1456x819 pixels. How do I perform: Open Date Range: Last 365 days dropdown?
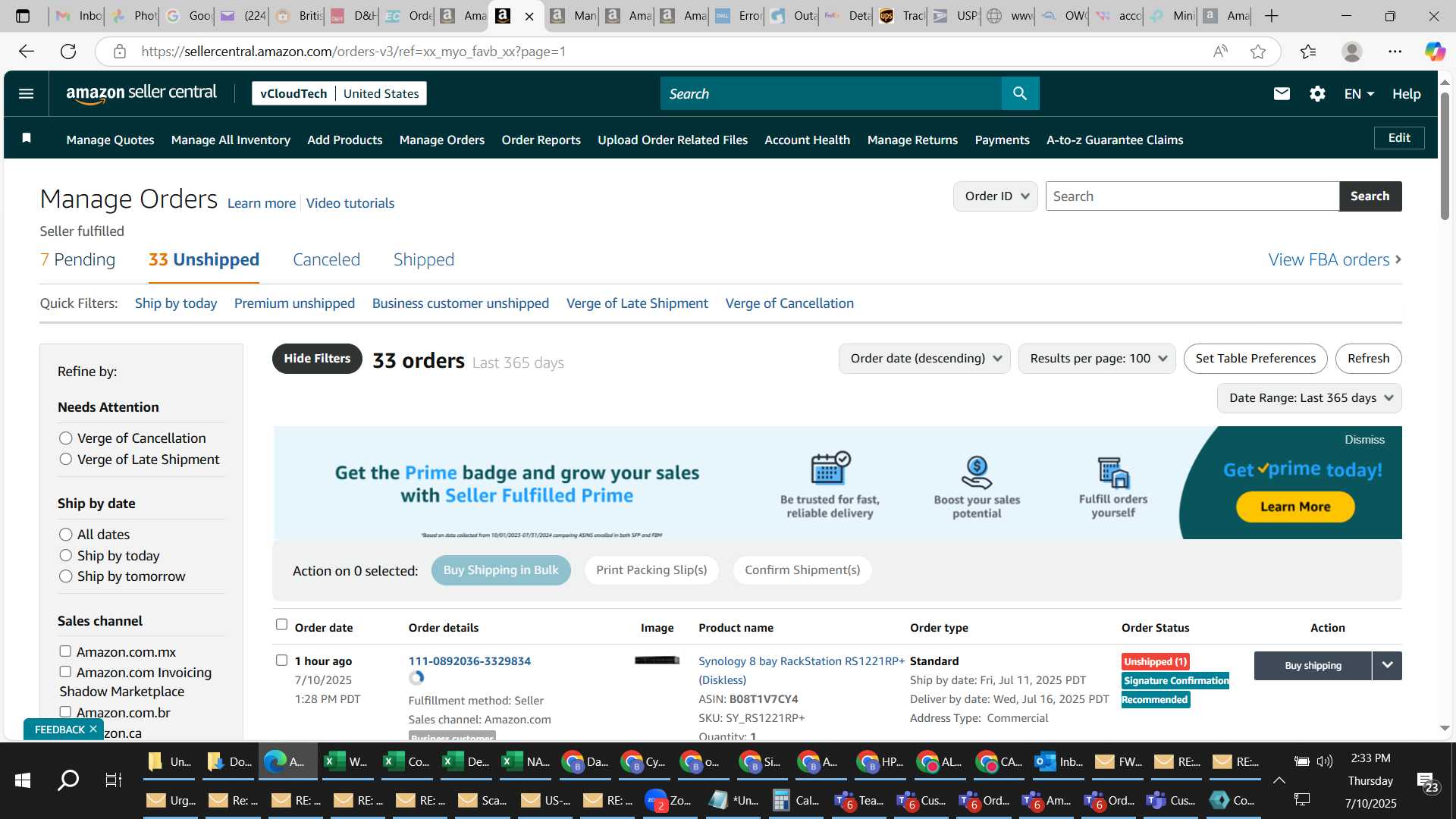point(1310,398)
